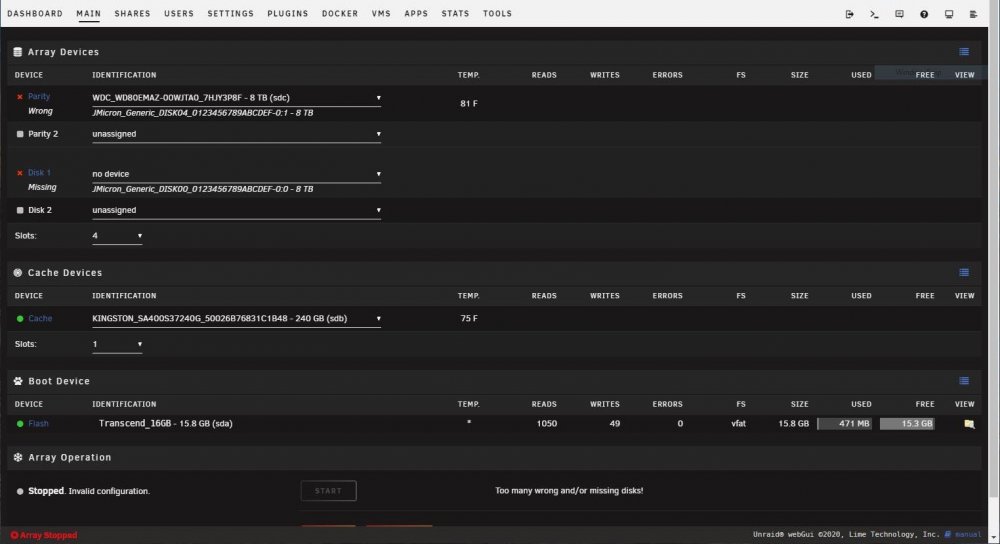Click the JMicron_Generic_DISK04 identification text
This screenshot has height=544, width=1000.
(203, 113)
